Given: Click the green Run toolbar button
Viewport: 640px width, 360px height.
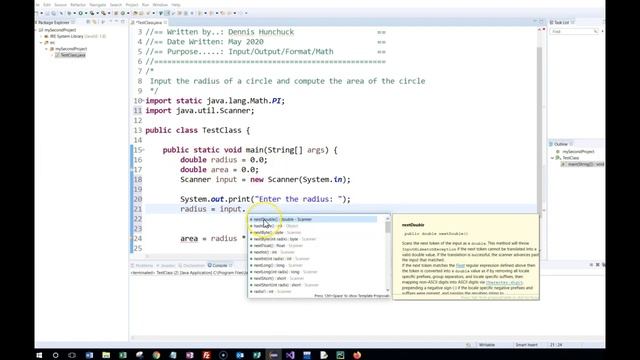Looking at the screenshot, I should click(80, 13).
